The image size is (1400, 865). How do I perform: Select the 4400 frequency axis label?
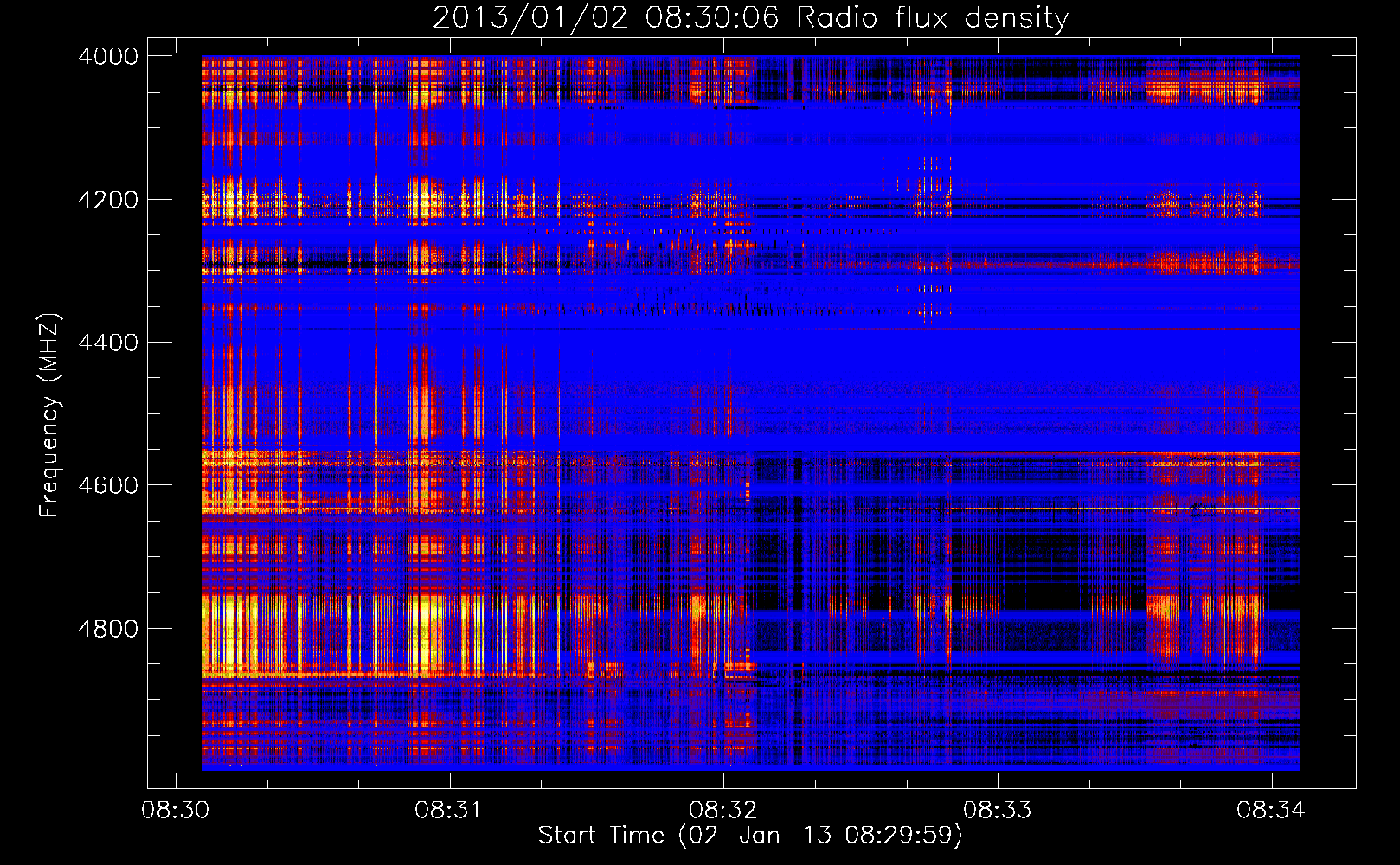[108, 343]
